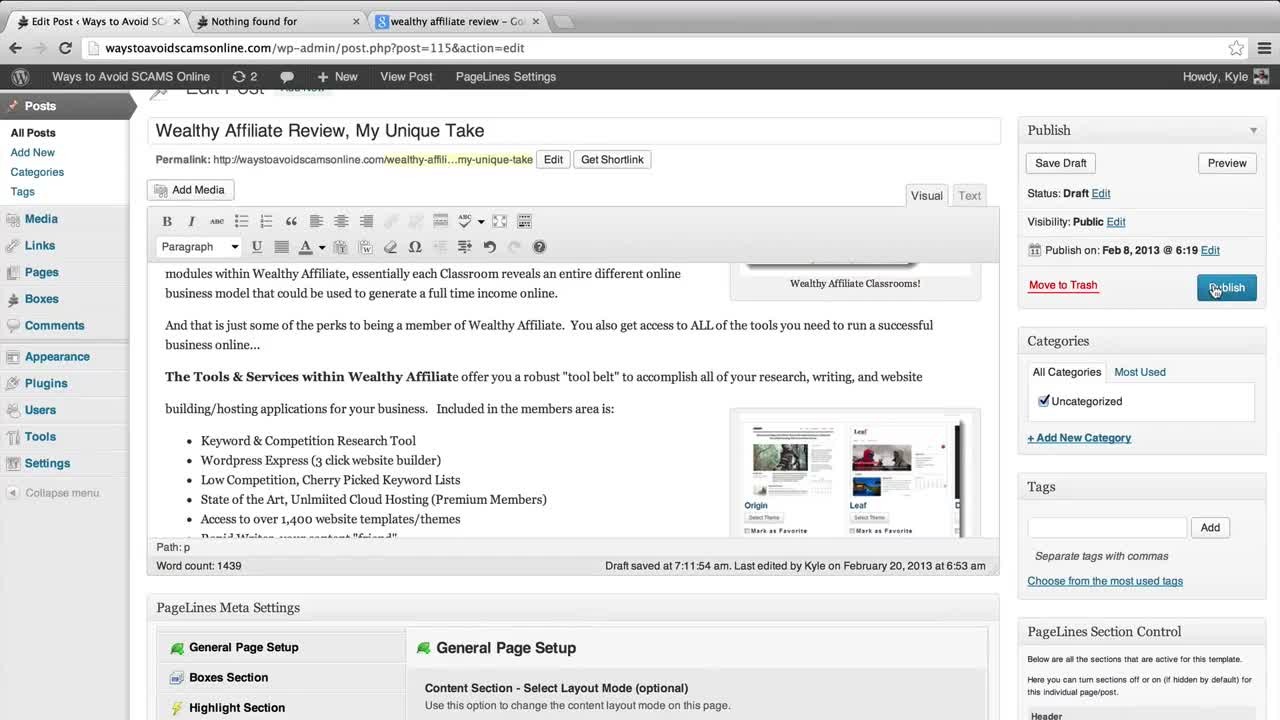
Task: Justify the text alignment
Action: coord(282,247)
